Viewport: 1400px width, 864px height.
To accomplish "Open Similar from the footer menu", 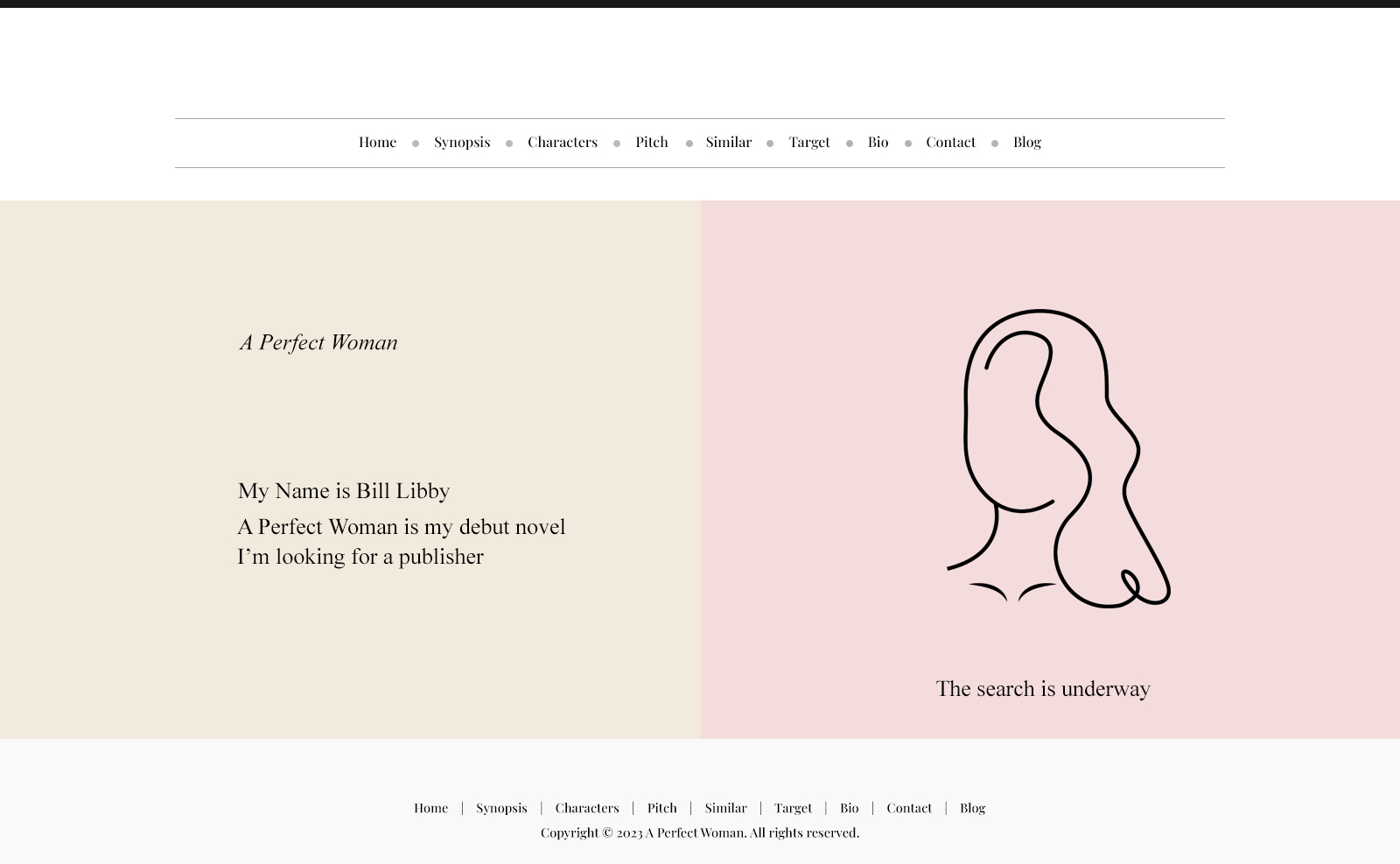I will click(725, 808).
